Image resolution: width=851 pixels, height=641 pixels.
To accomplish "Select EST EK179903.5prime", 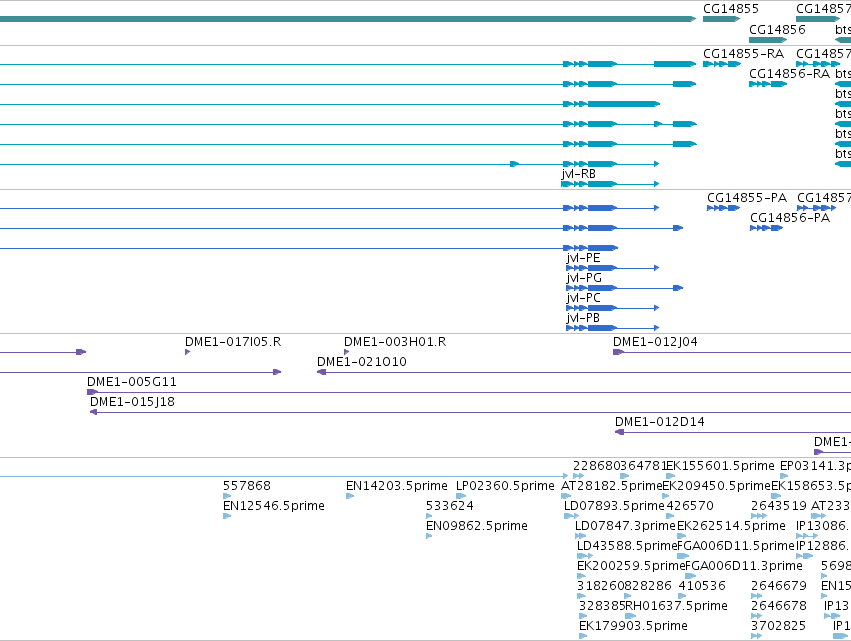I will (633, 626).
